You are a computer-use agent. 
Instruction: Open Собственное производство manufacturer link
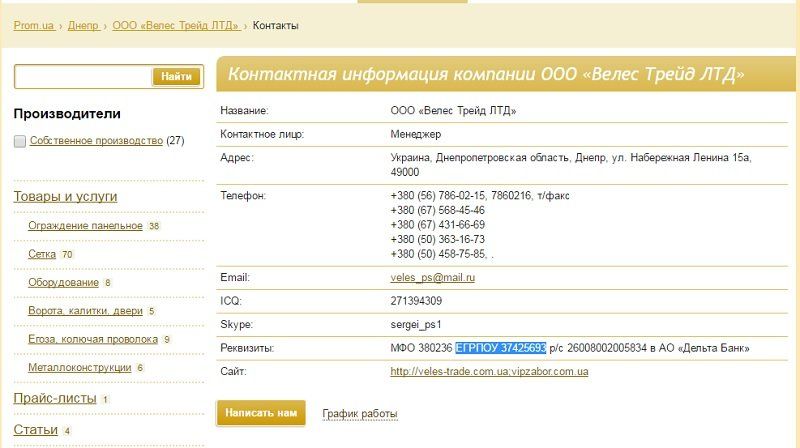click(x=96, y=140)
